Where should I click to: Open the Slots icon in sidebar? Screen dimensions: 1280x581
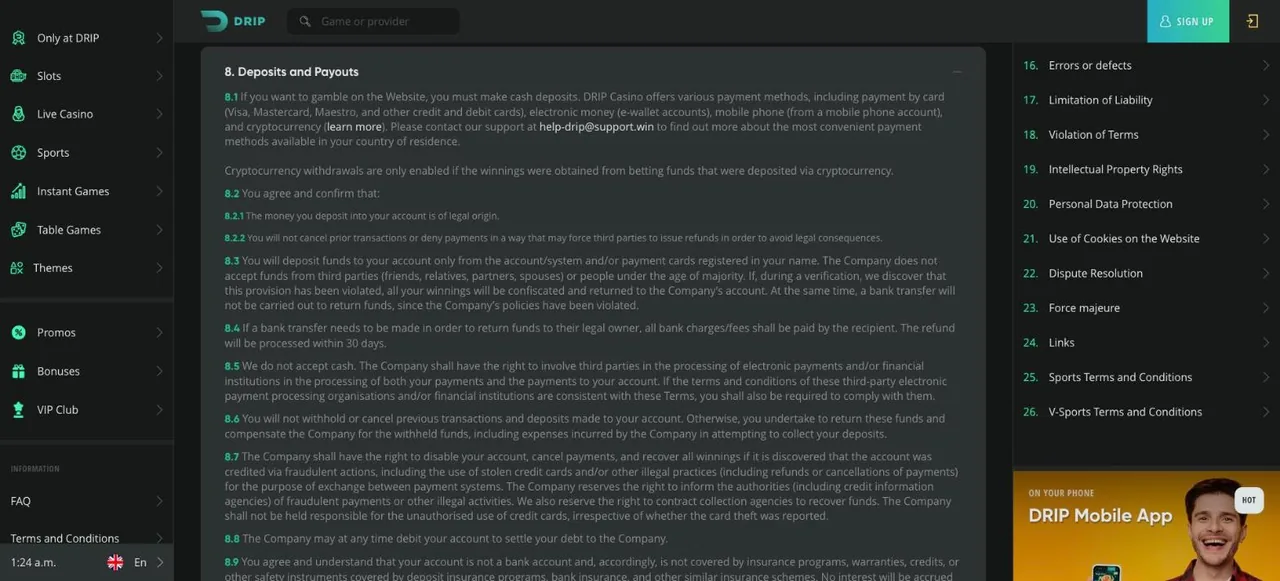click(18, 76)
